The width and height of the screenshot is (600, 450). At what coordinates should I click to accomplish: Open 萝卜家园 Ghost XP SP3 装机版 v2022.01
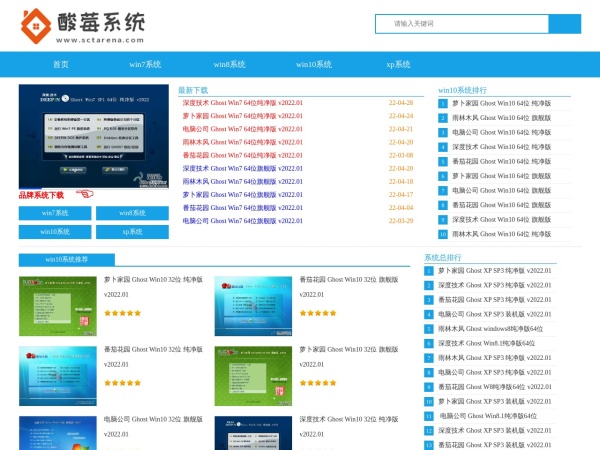point(495,401)
